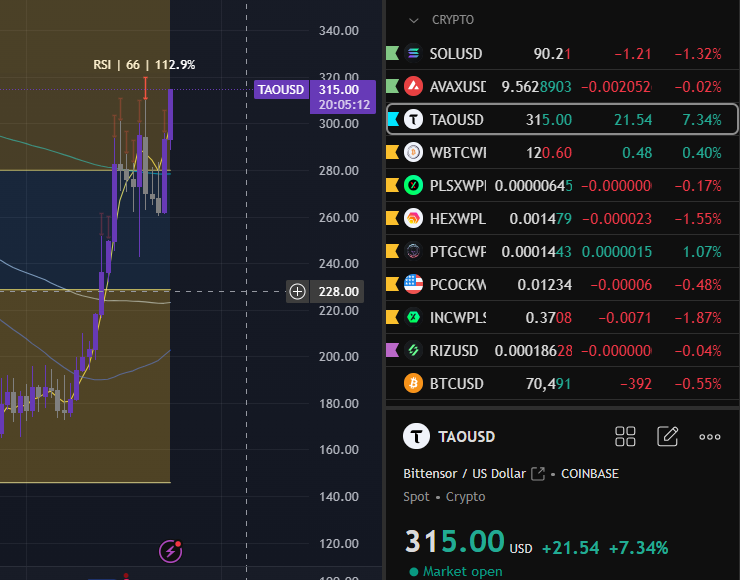Select INCWPLS symbol in watchlist
The height and width of the screenshot is (580, 740).
[x=458, y=318]
